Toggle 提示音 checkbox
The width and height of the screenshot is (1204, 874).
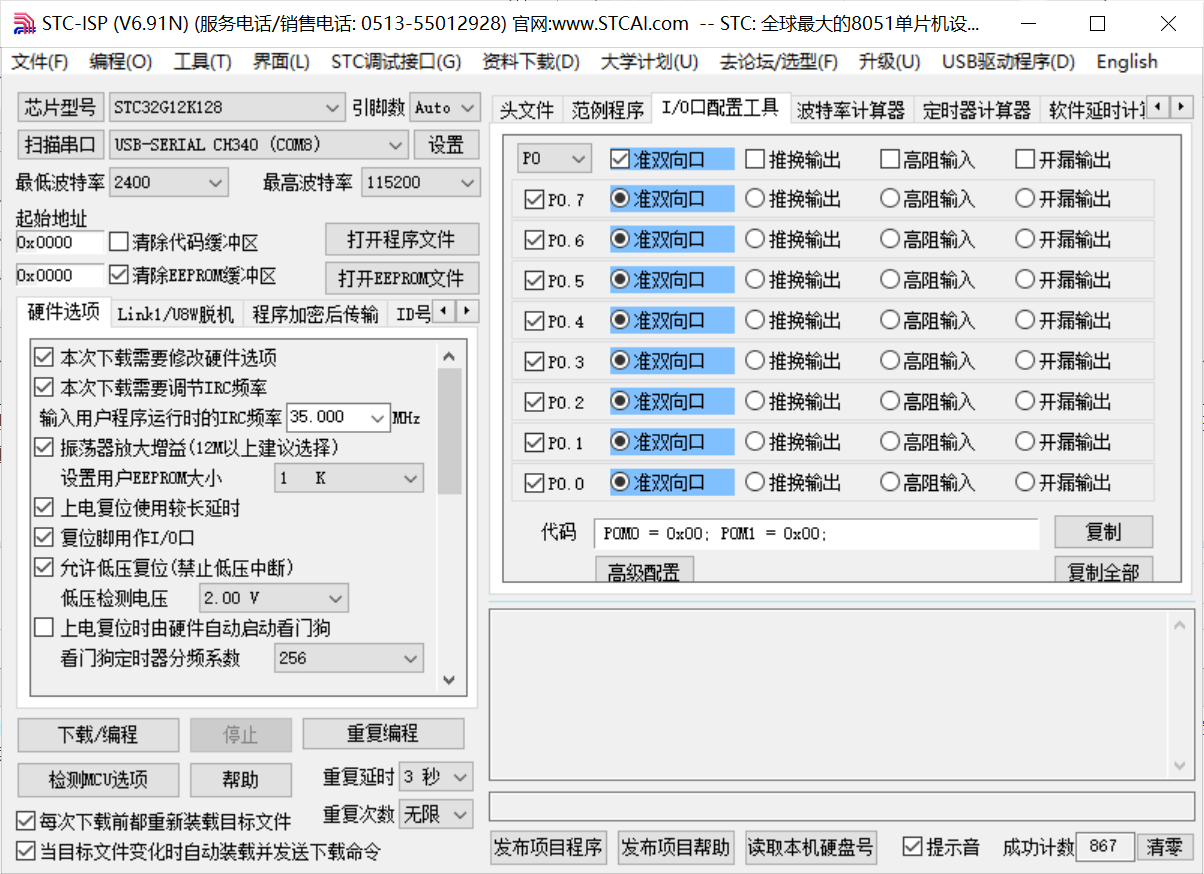click(x=912, y=846)
